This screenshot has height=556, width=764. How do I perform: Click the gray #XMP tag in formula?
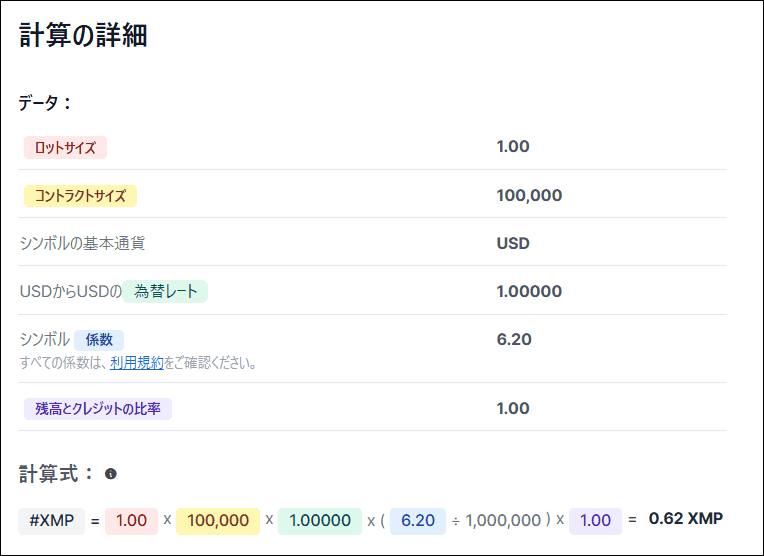pos(51,521)
